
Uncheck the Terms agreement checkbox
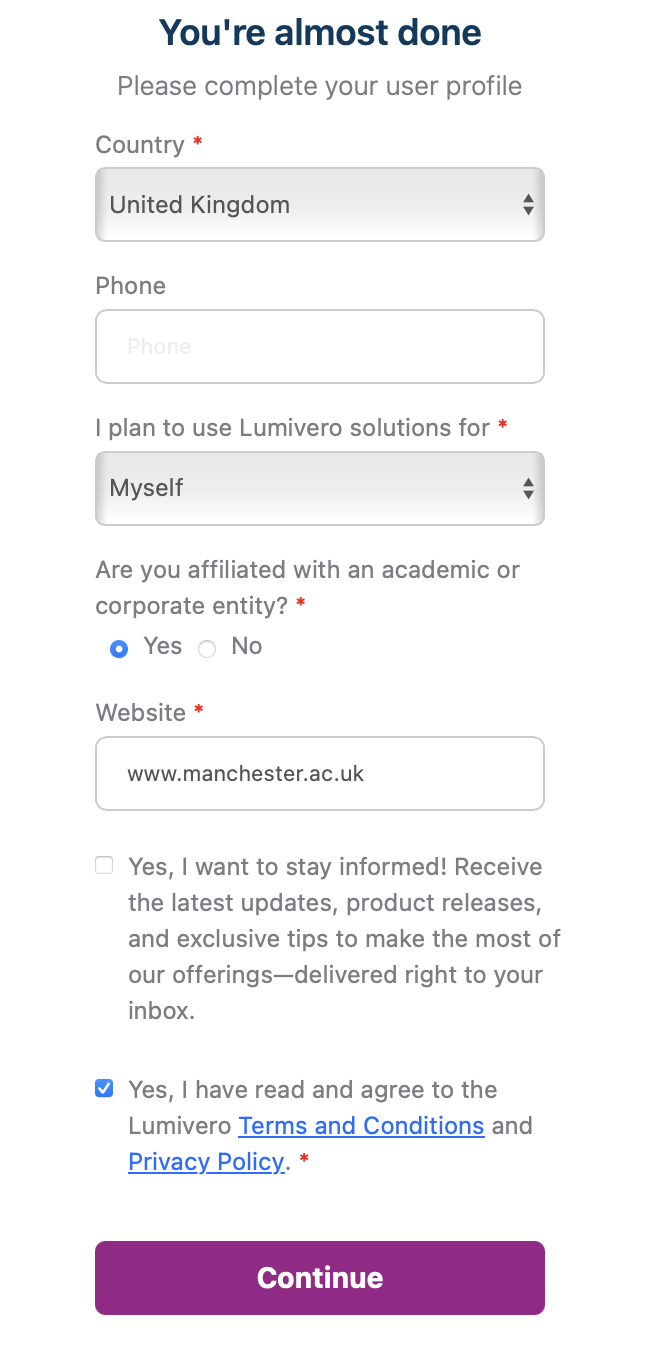tap(104, 1088)
